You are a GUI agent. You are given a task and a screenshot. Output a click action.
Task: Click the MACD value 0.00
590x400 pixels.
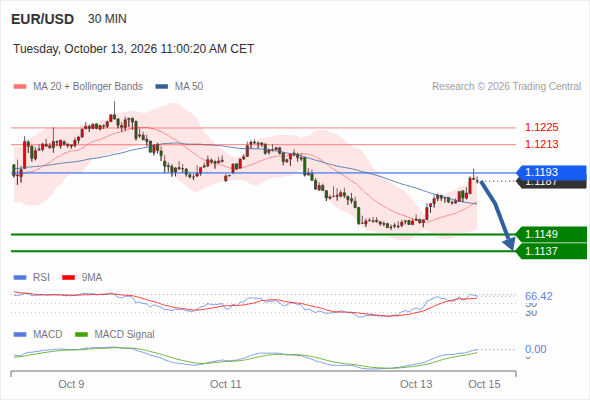tap(536, 349)
